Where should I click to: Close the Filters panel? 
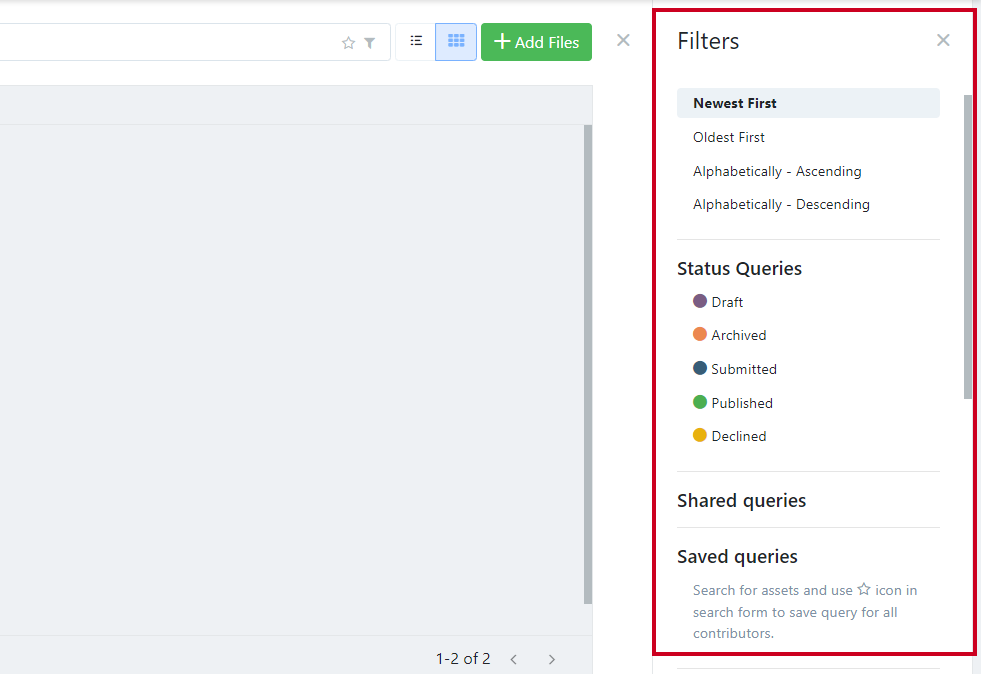pyautogui.click(x=943, y=40)
